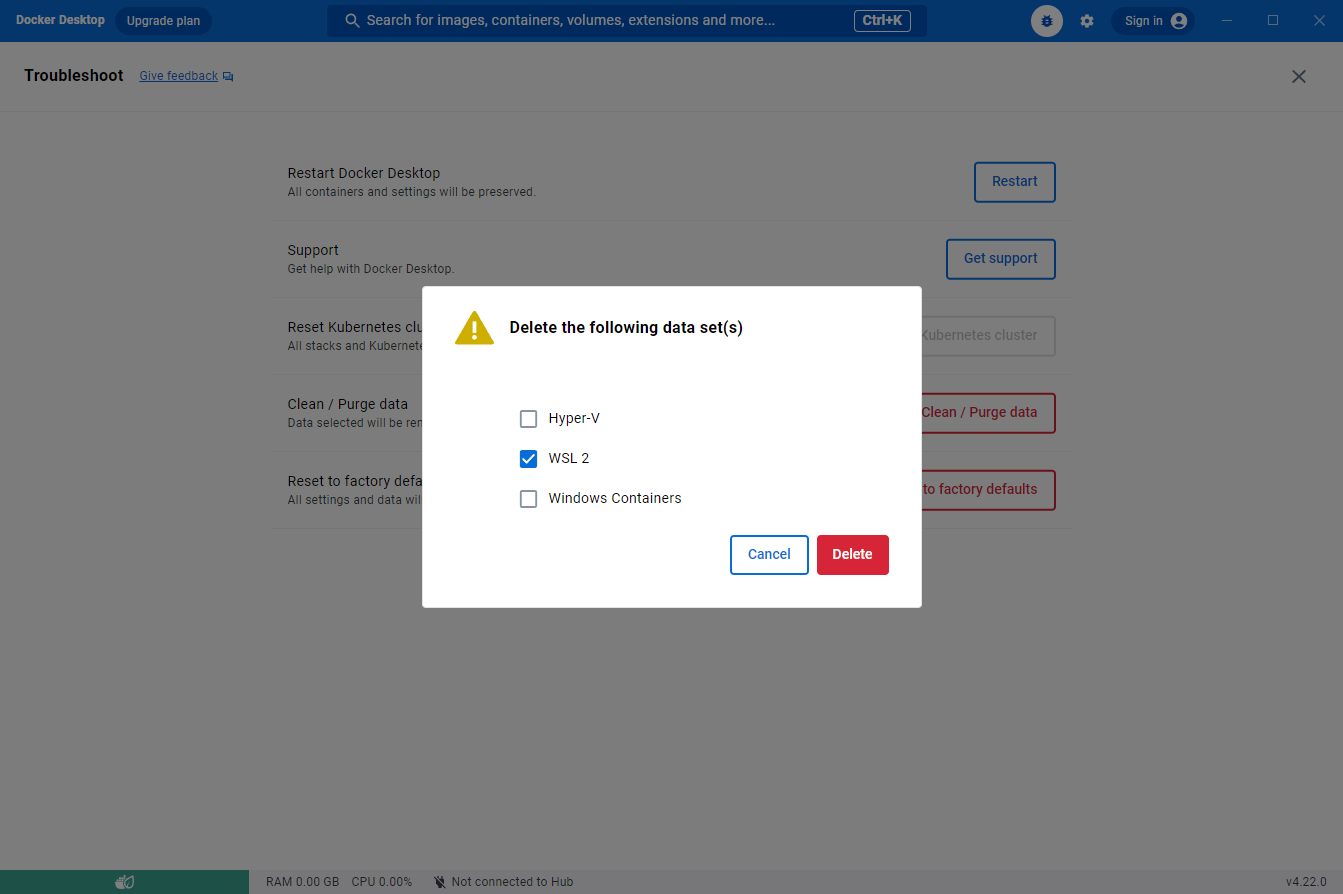This screenshot has width=1343, height=894.
Task: Click the Clean / Purge data button
Action: click(987, 412)
